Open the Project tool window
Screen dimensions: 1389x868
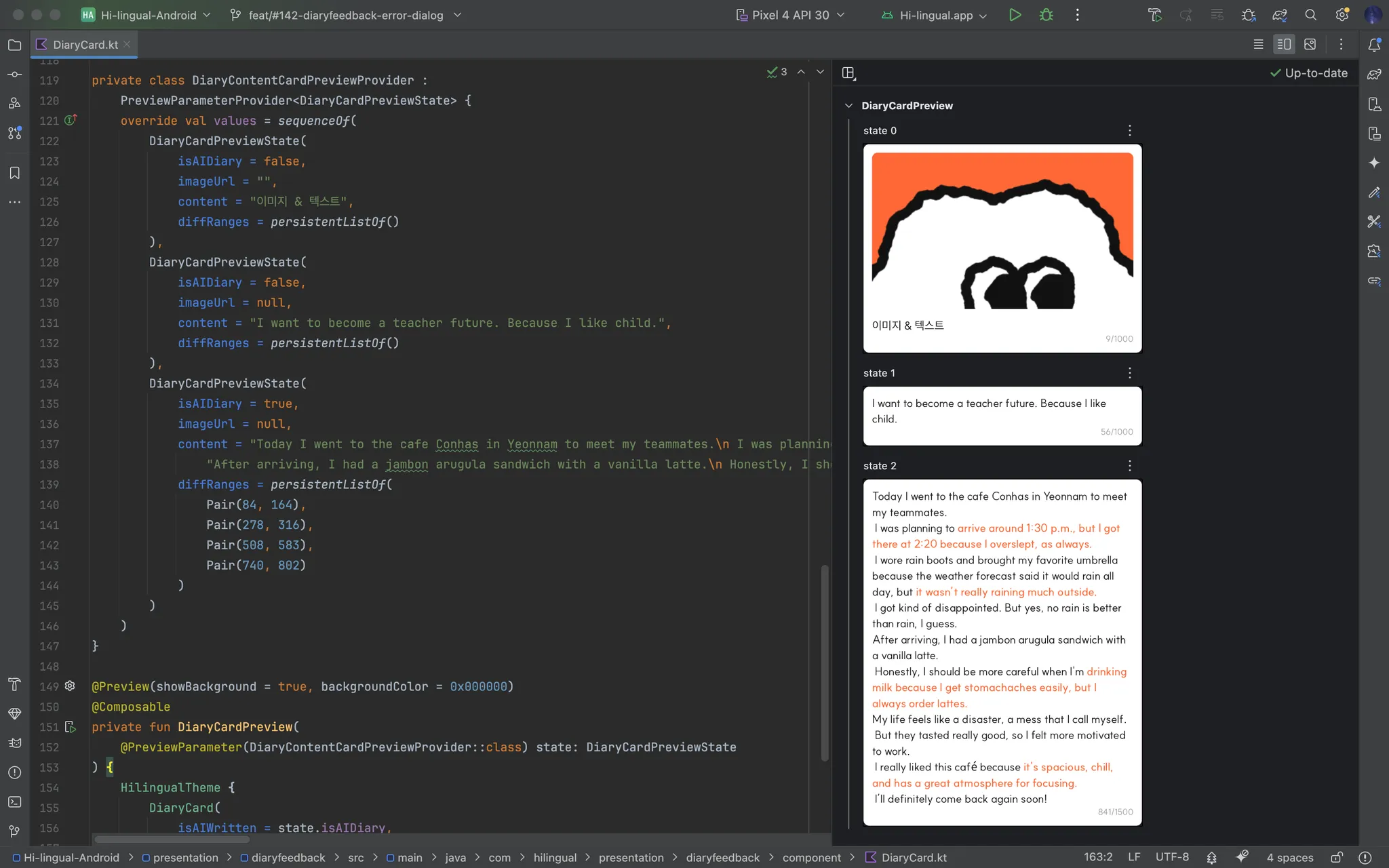[x=14, y=45]
